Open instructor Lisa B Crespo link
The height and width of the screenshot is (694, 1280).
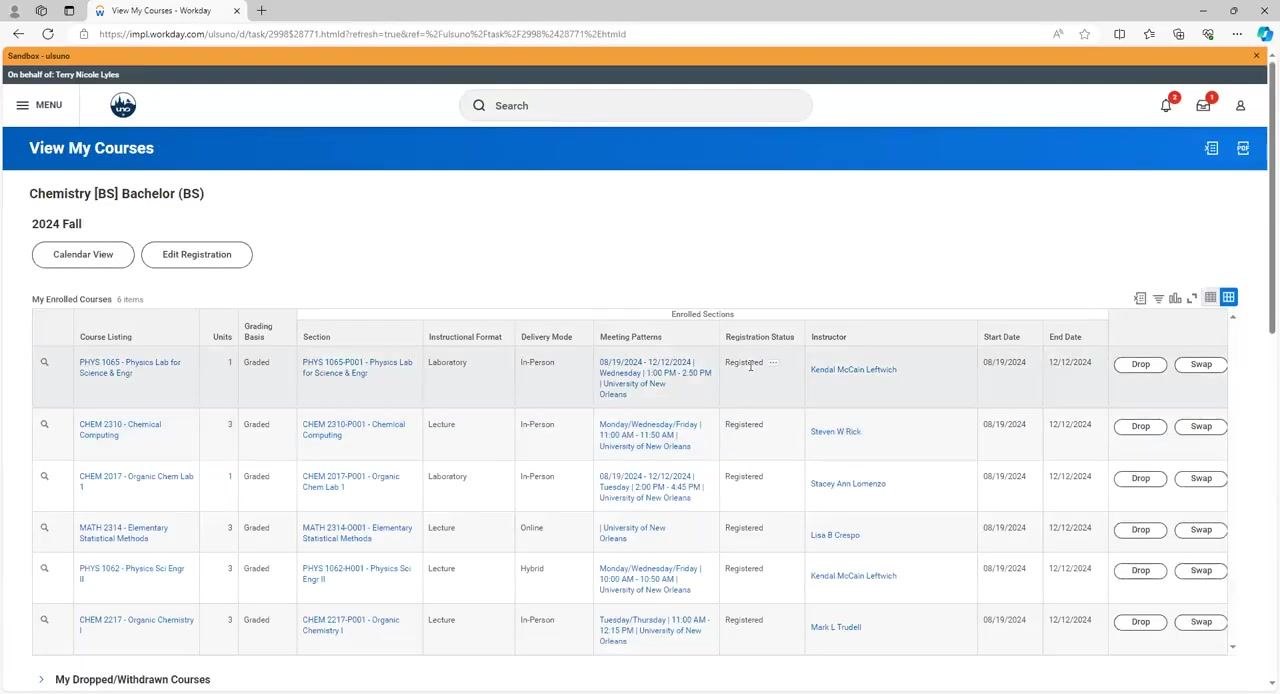pos(835,535)
